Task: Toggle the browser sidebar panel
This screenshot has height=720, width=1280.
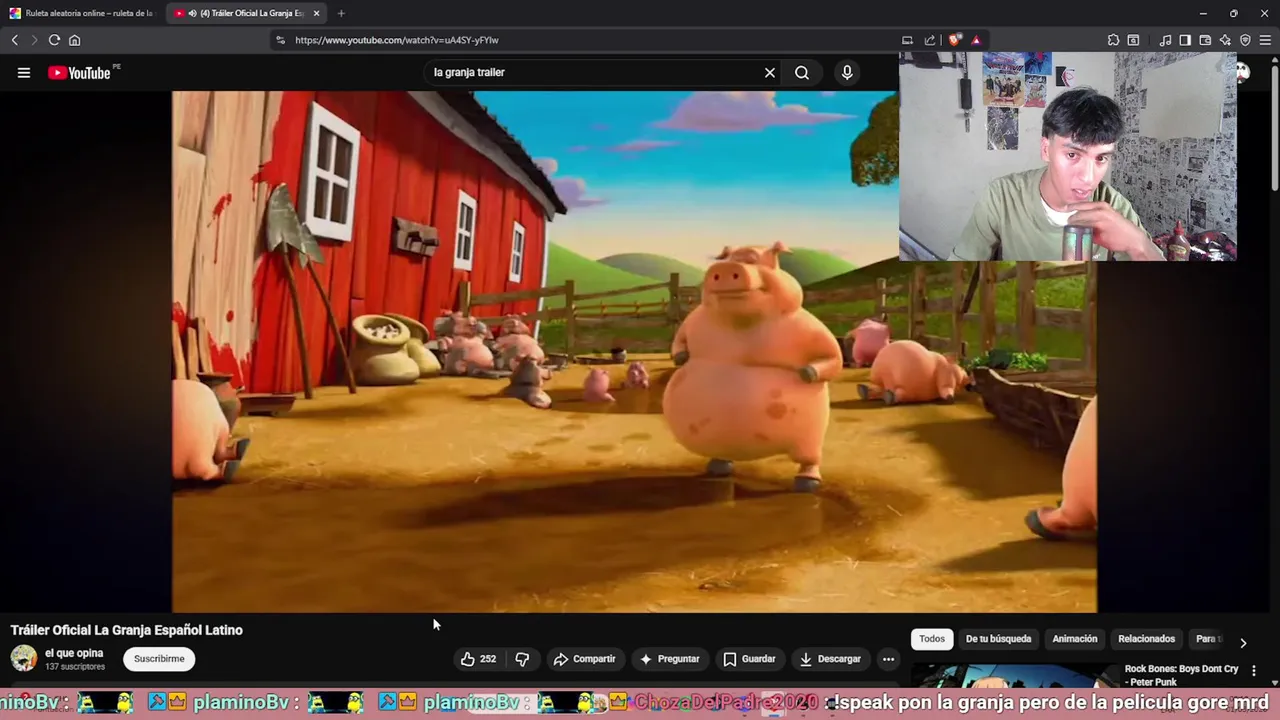Action: (x=1185, y=40)
